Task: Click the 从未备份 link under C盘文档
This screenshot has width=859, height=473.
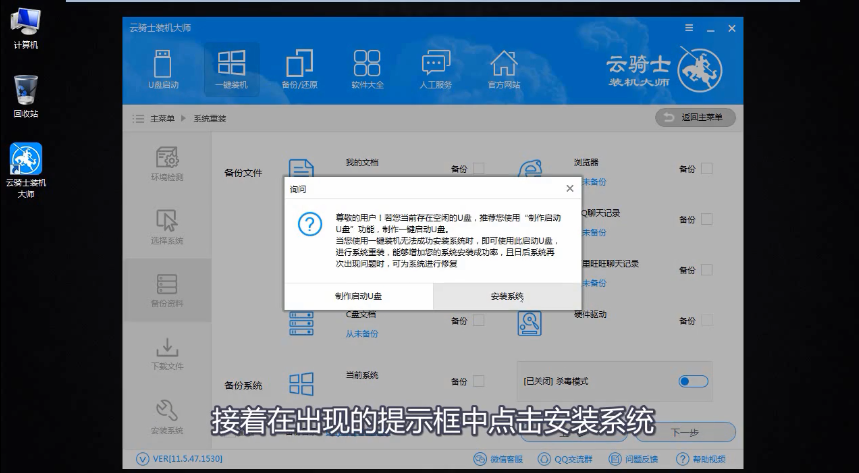Action: (362, 334)
